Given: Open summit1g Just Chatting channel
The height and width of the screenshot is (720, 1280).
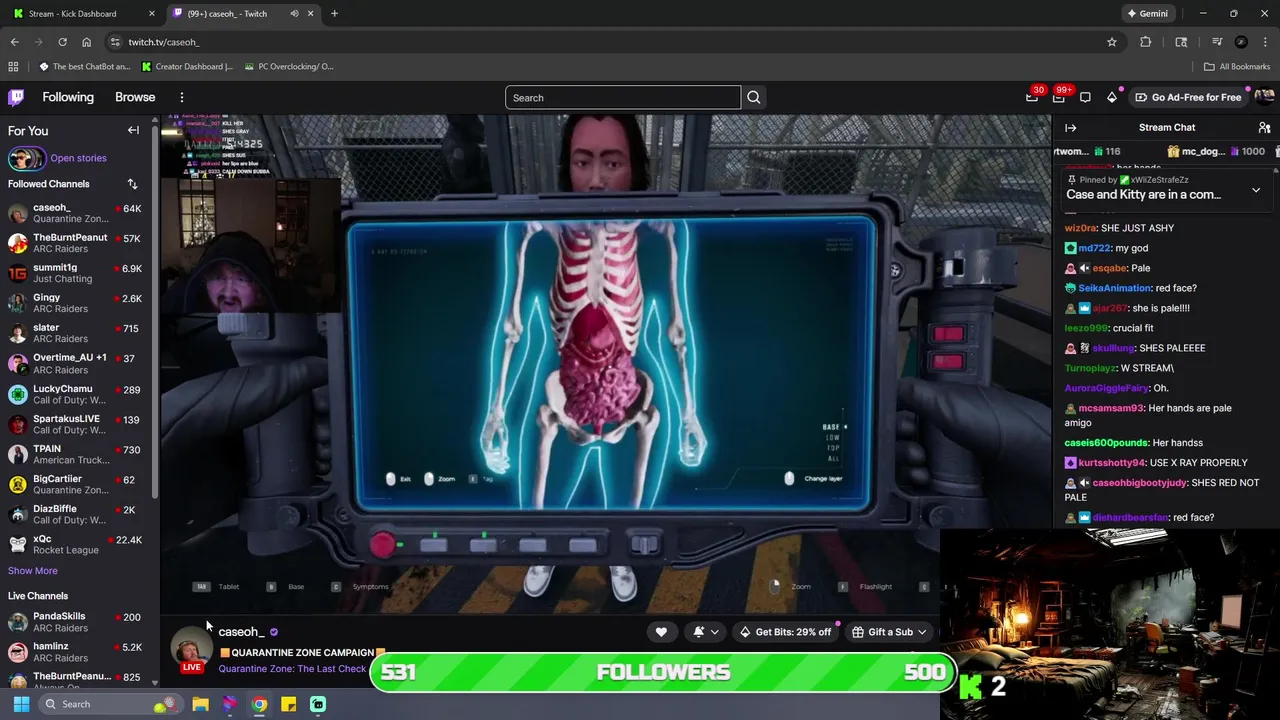Looking at the screenshot, I should [76, 273].
